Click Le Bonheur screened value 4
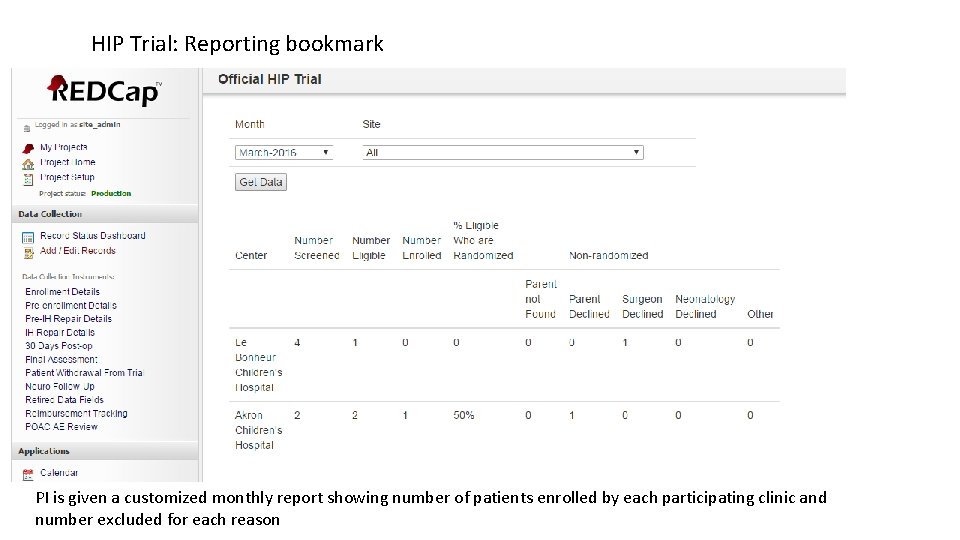This screenshot has height=540, width=960. pyautogui.click(x=297, y=343)
